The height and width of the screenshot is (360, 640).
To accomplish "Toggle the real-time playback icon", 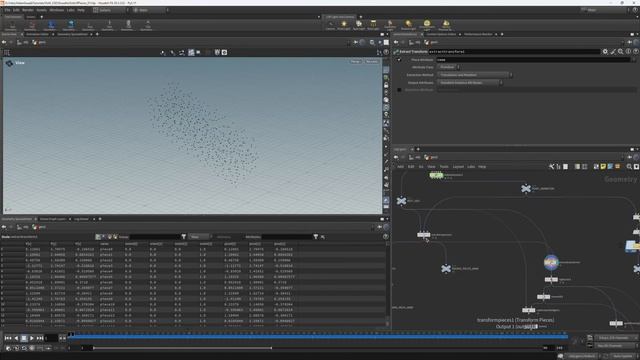I will pyautogui.click(x=8, y=348).
